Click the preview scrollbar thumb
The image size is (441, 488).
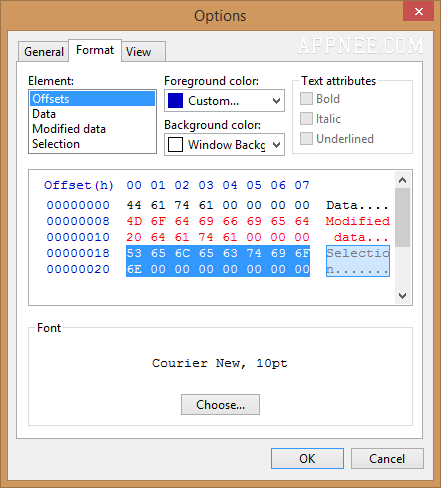403,217
